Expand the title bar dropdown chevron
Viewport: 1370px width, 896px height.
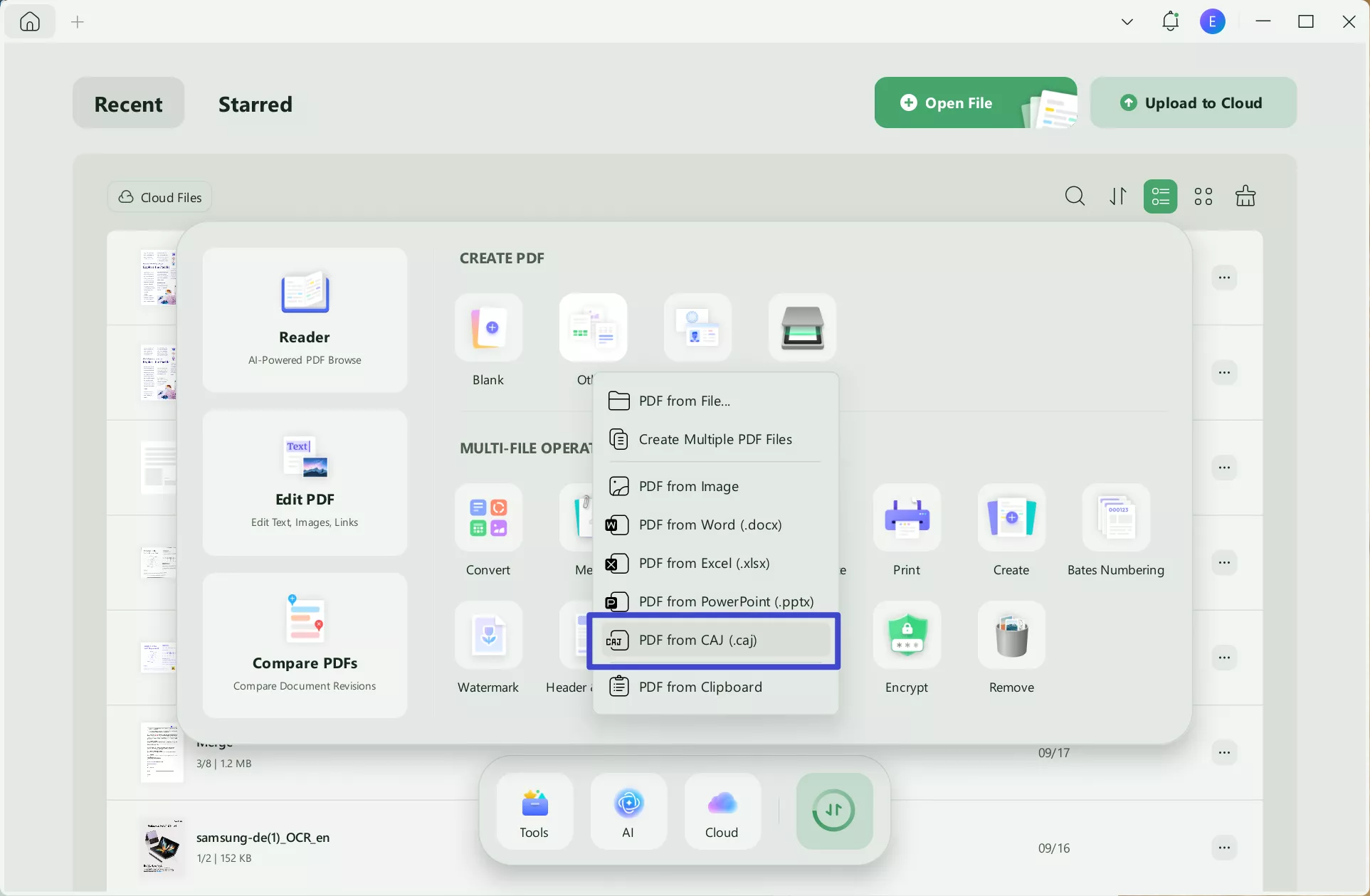click(x=1127, y=22)
